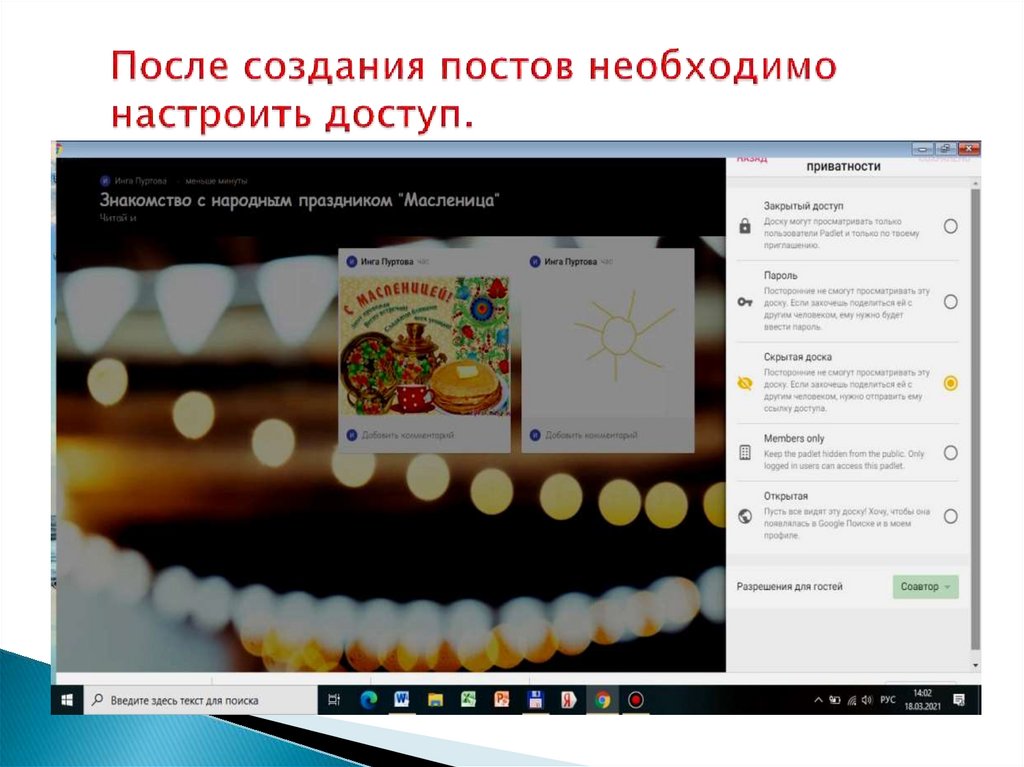Open Excel from the taskbar
This screenshot has width=1024, height=767.
(468, 700)
